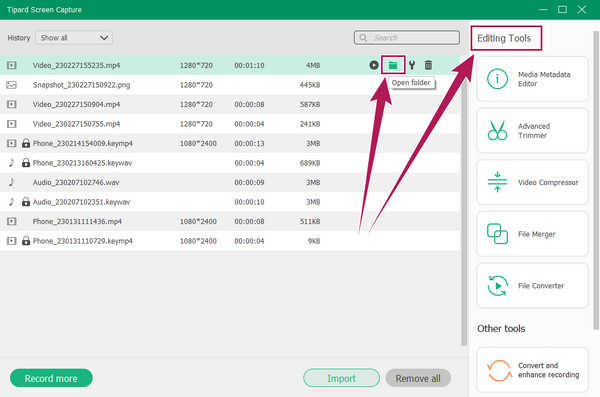The width and height of the screenshot is (600, 397).
Task: Click the 00:01:10 duration value
Action: (x=249, y=65)
